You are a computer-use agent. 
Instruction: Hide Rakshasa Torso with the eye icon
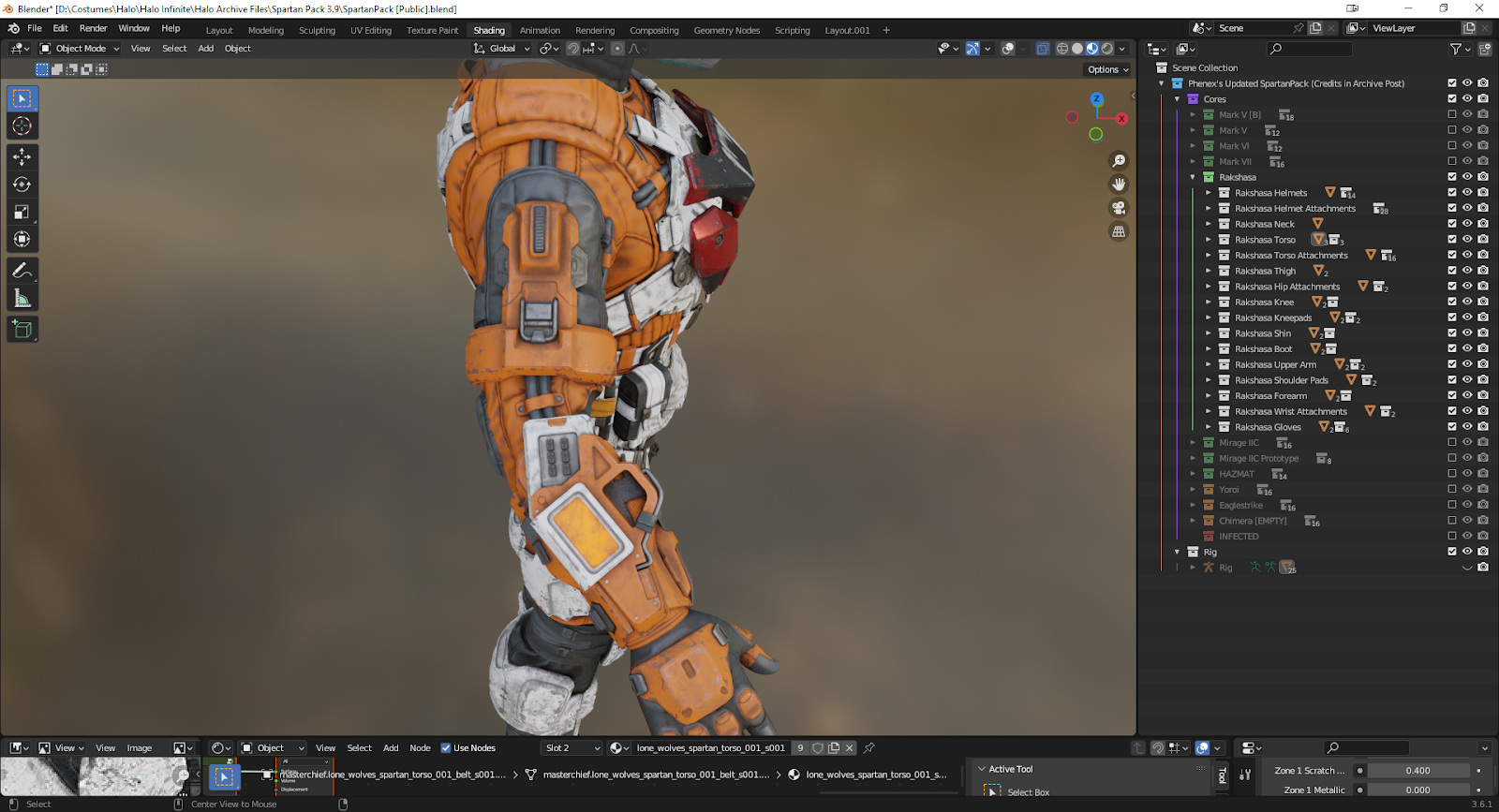1467,239
